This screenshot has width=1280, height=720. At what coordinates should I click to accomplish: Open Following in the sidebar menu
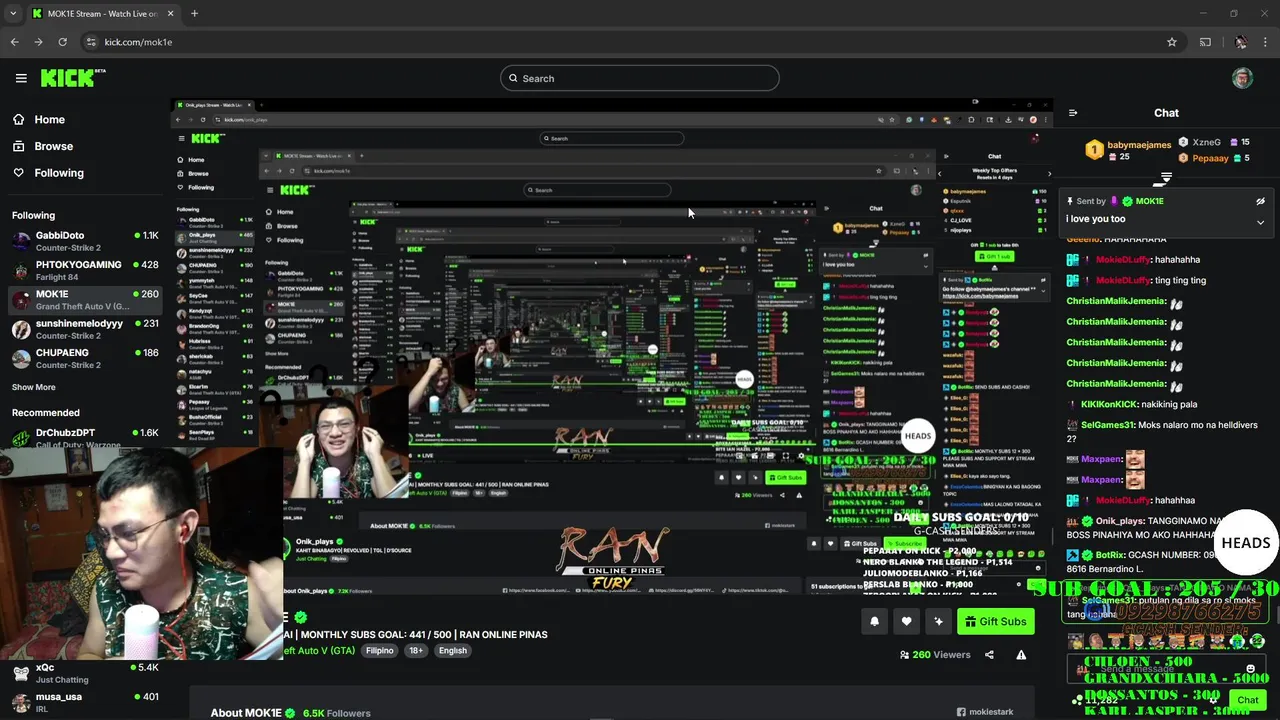(x=48, y=173)
